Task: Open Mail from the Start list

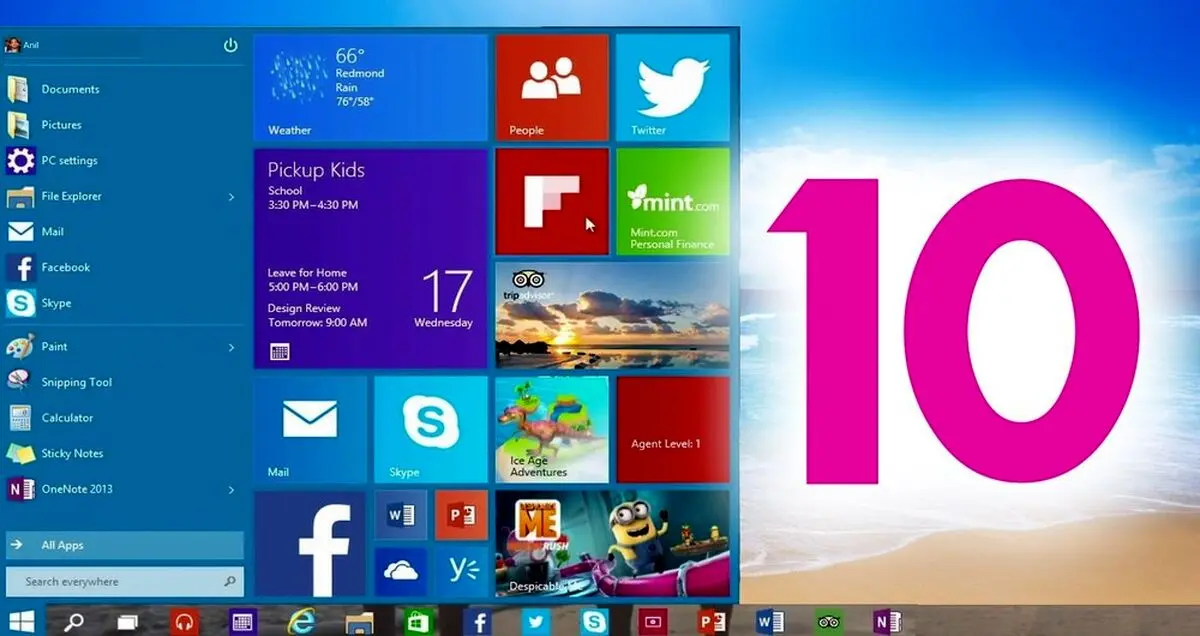Action: [x=124, y=231]
